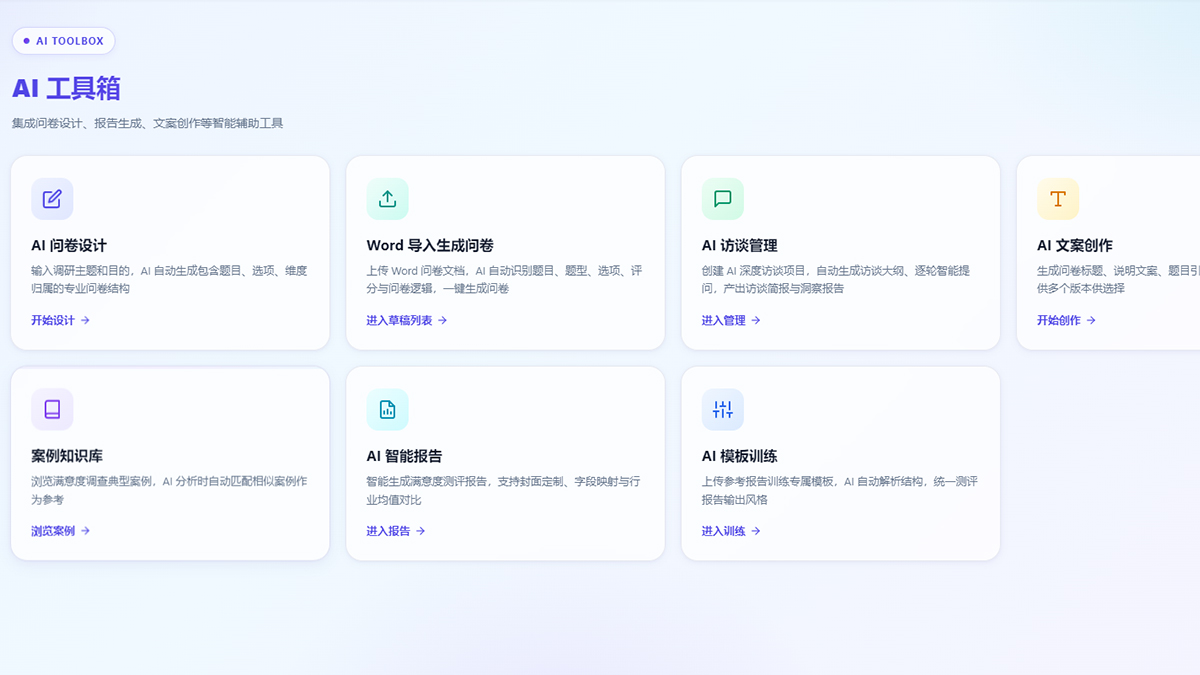This screenshot has width=1200, height=675.
Task: Click the AI 问卷设计 card title
Action: pyautogui.click(x=69, y=246)
